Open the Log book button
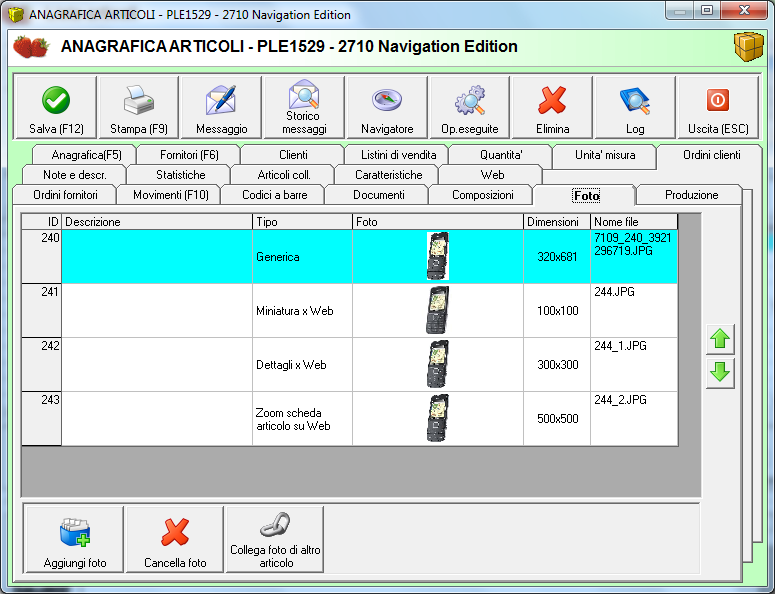 tap(635, 107)
